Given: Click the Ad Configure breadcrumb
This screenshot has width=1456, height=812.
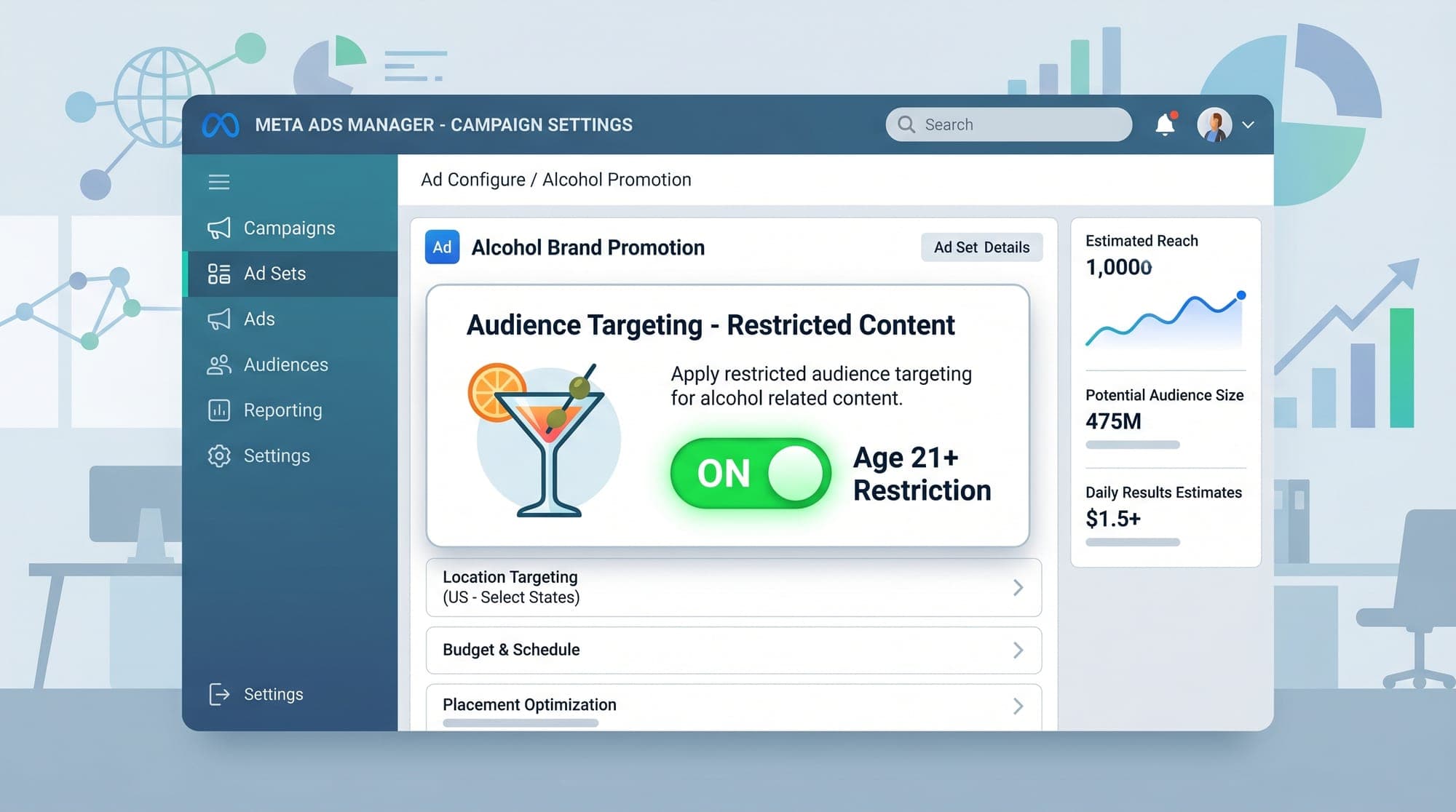Looking at the screenshot, I should pos(473,180).
